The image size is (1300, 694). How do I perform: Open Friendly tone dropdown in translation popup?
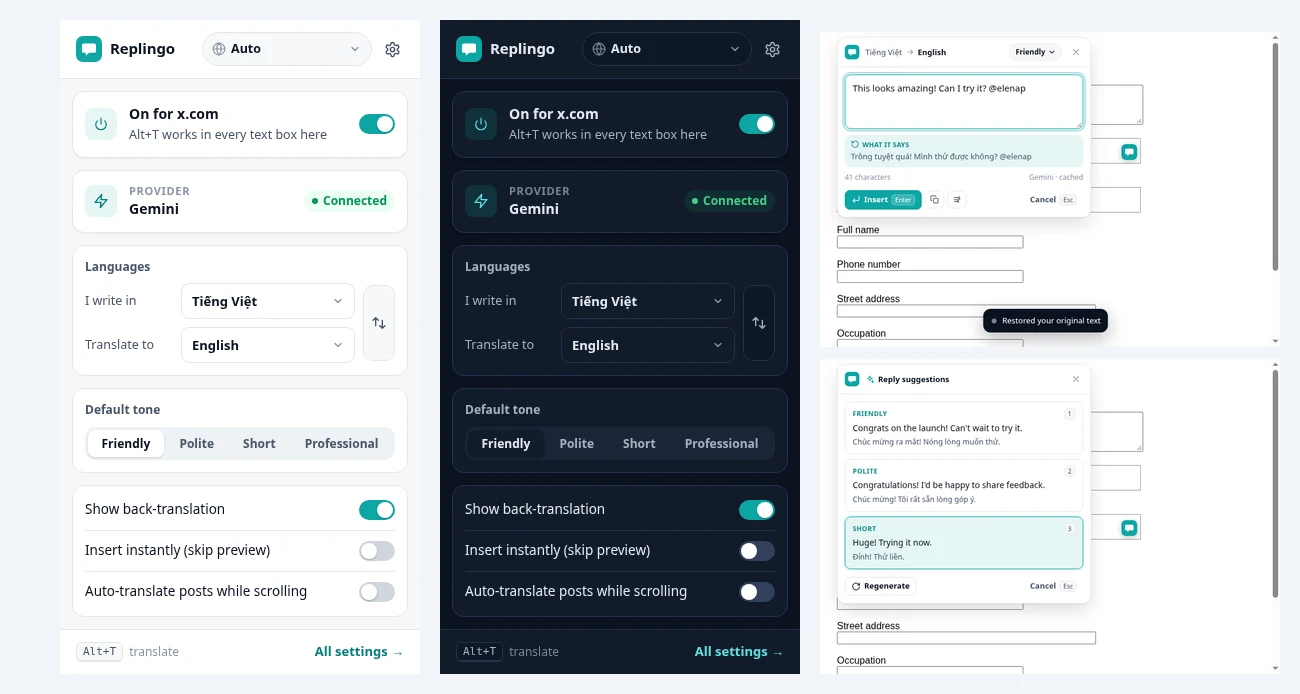(1035, 52)
